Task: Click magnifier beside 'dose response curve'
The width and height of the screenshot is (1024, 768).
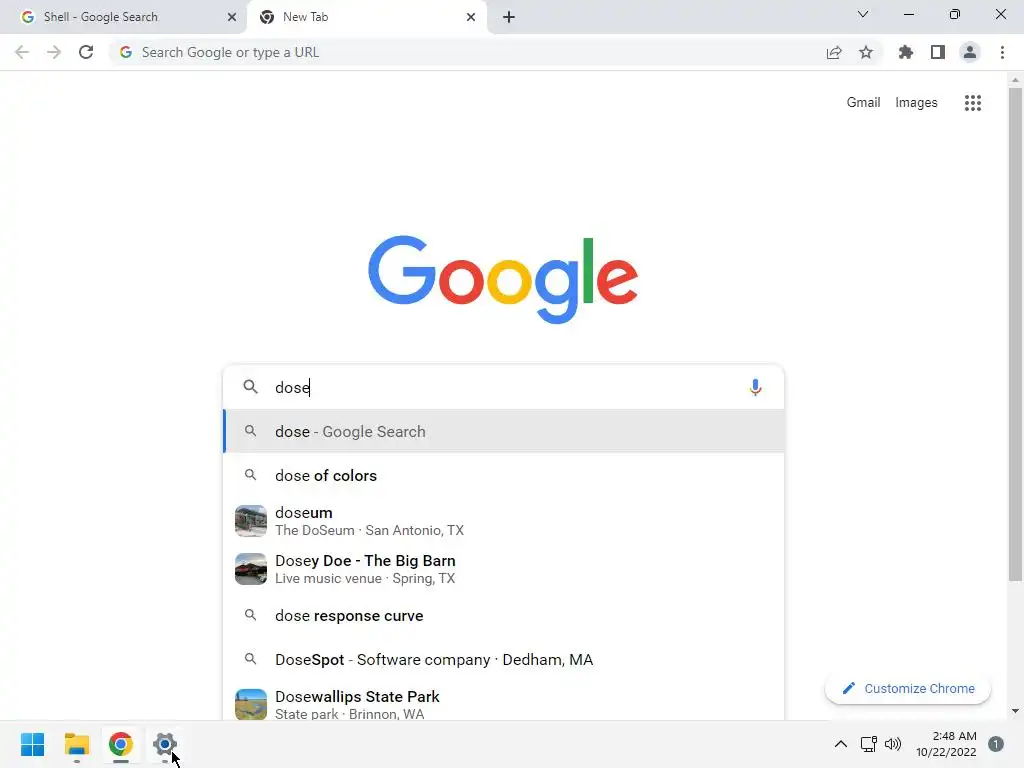Action: click(x=250, y=615)
